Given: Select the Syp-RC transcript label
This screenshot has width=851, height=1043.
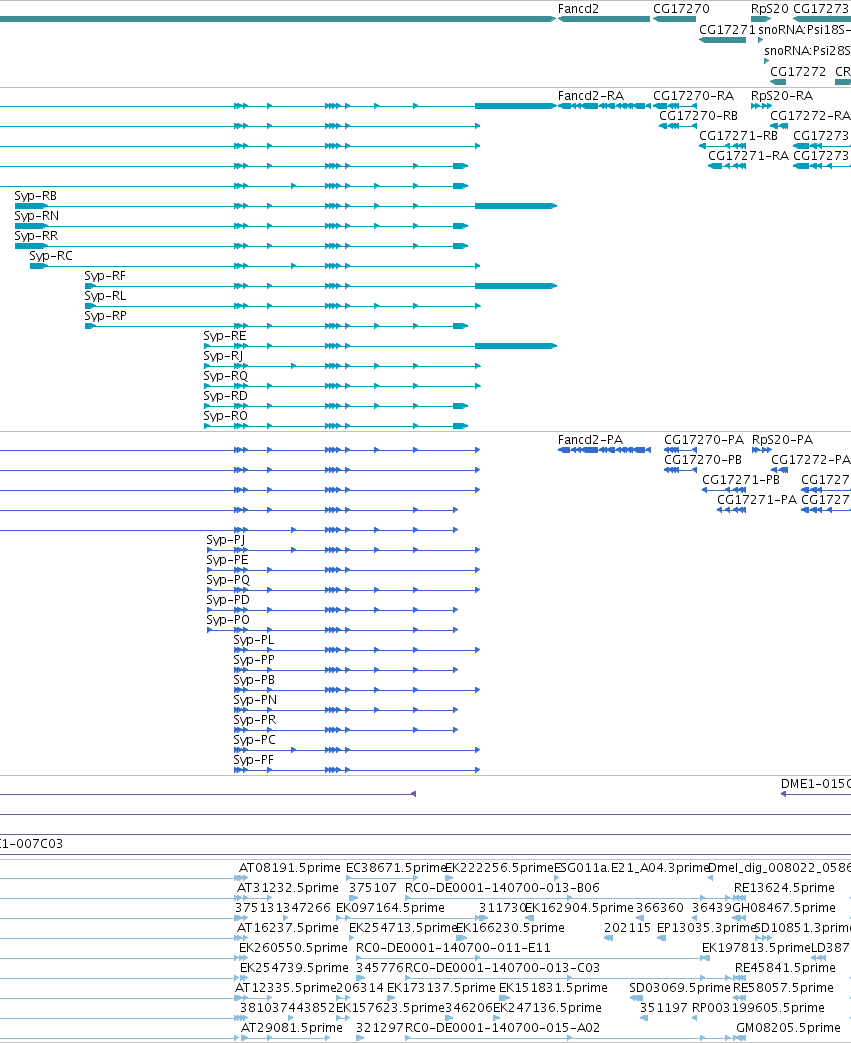Looking at the screenshot, I should pyautogui.click(x=51, y=256).
